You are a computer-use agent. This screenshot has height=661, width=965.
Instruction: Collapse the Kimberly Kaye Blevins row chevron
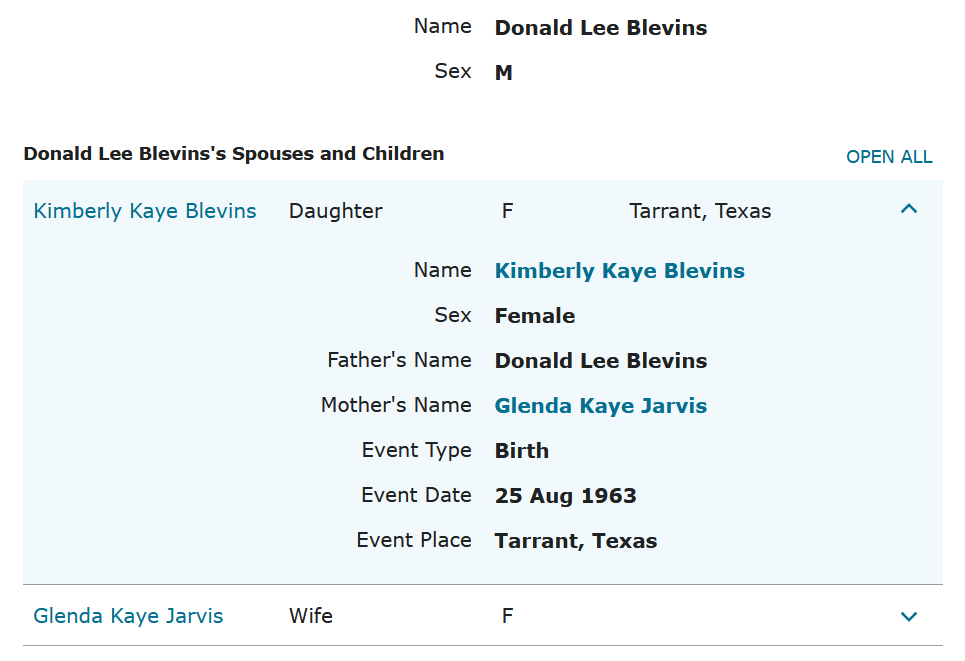[908, 210]
